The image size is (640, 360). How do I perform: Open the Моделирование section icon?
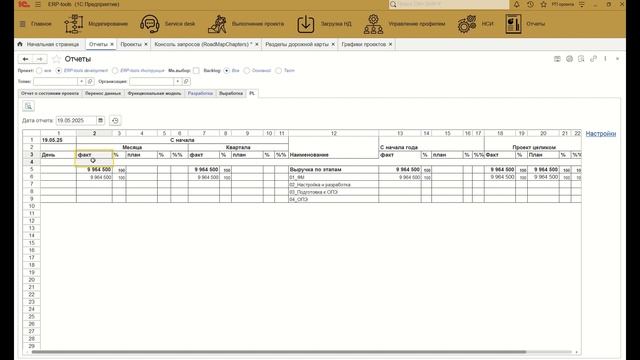[x=74, y=24]
